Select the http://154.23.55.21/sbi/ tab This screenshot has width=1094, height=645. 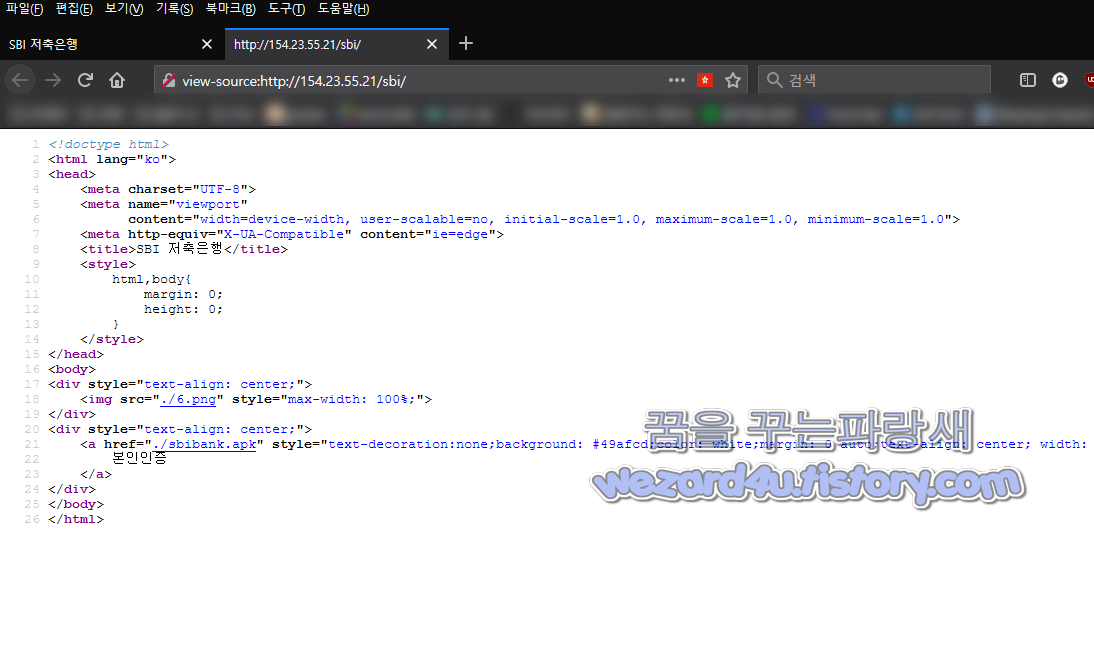(337, 44)
